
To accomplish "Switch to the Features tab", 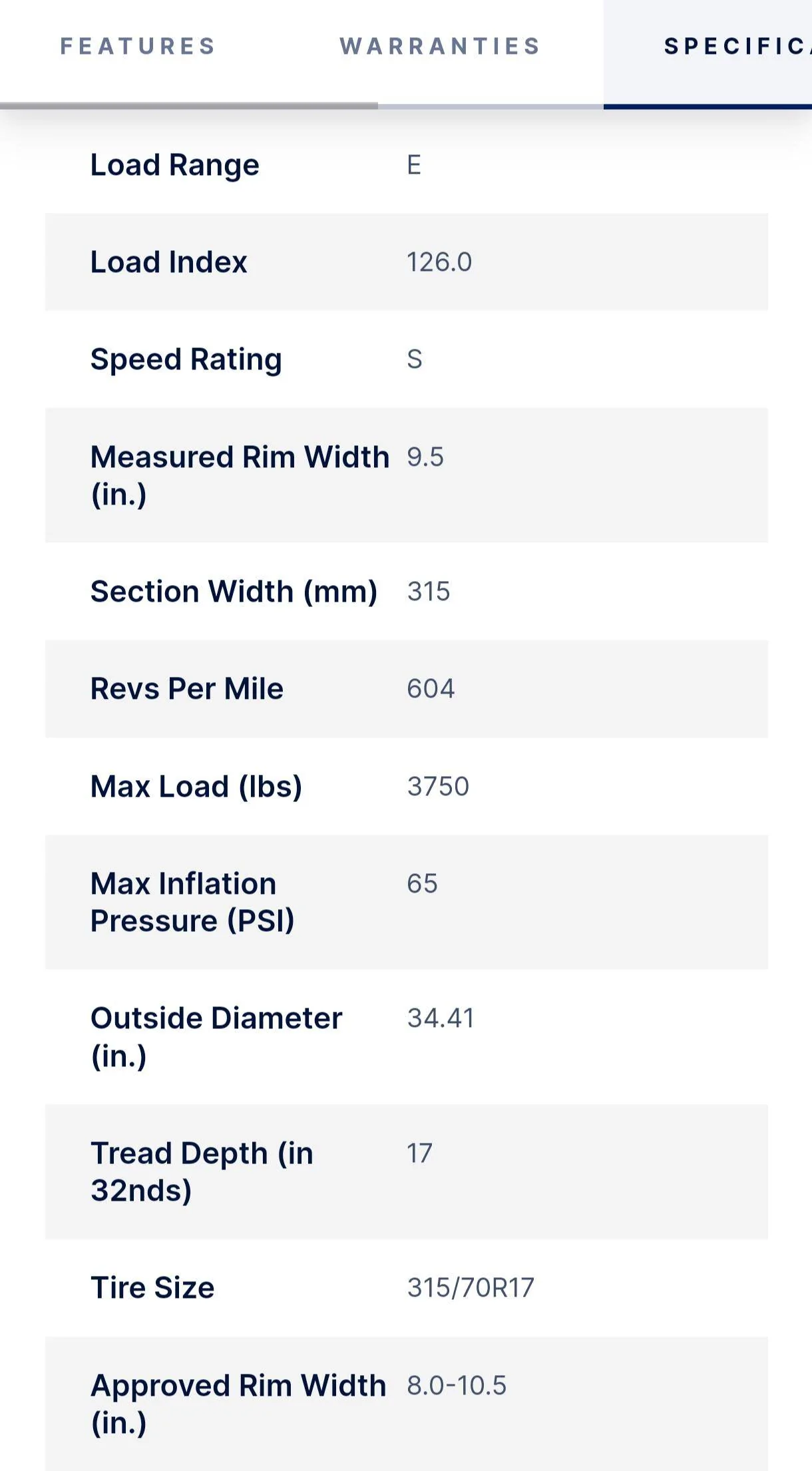I will coord(138,46).
